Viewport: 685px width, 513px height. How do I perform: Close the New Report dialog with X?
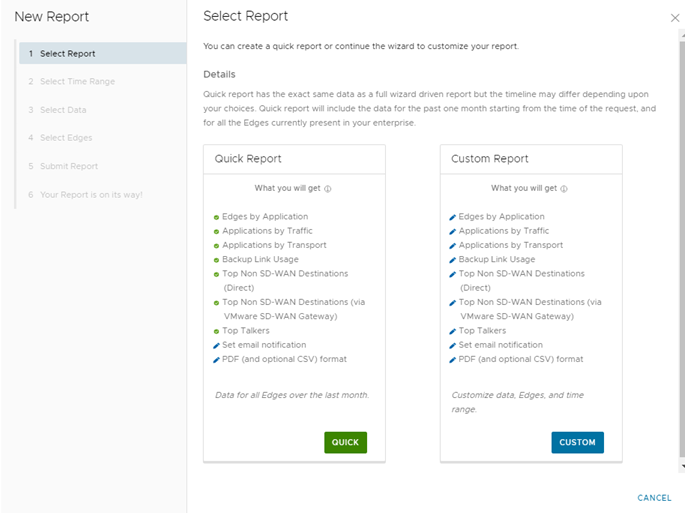(x=674, y=18)
